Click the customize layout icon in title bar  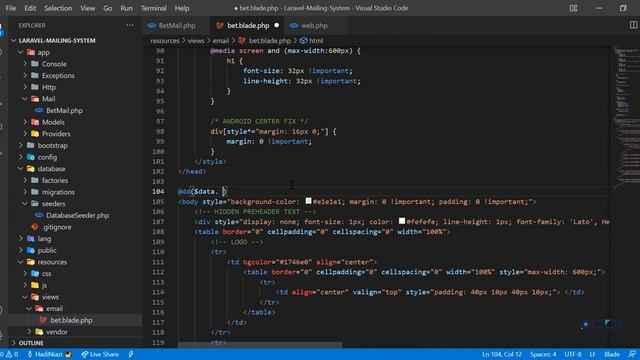pyautogui.click(x=573, y=8)
